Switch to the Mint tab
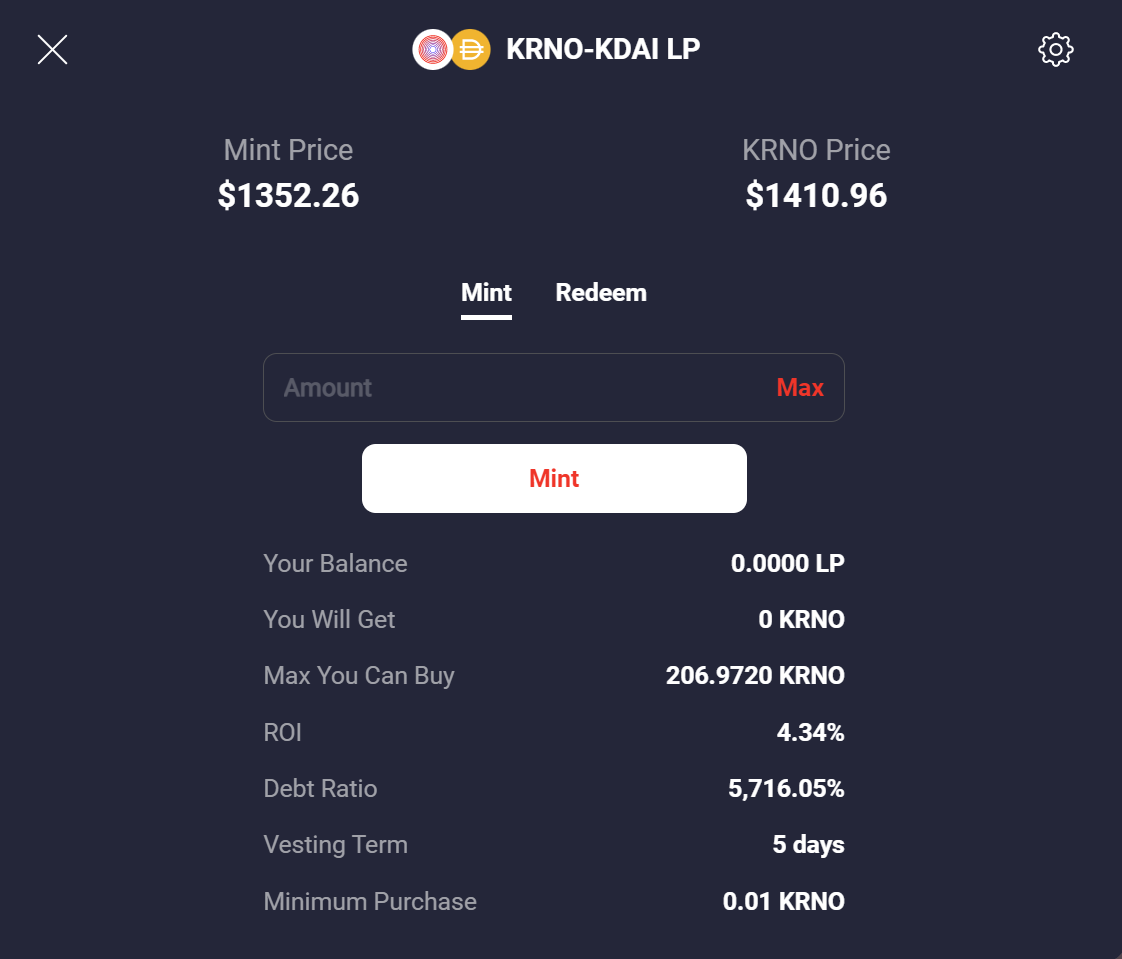The width and height of the screenshot is (1122, 959). click(486, 293)
